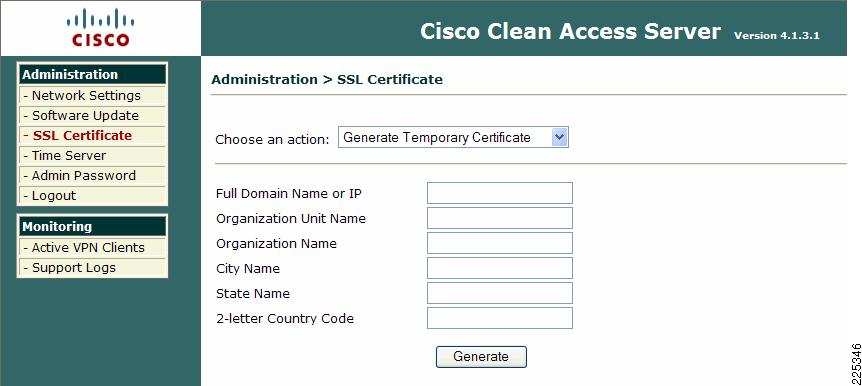This screenshot has height=386, width=862.
Task: Focus the Full Domain Name or IP field
Action: pos(500,193)
